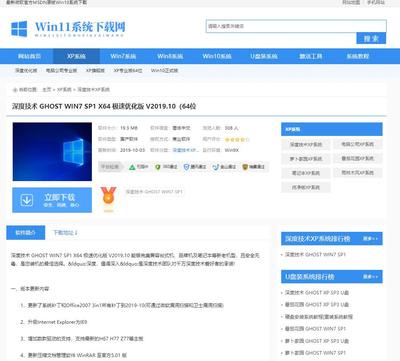The height and width of the screenshot is (361, 400).
Task: Click the page title 深度技术 GHOST WIN7 SP1 X64
Action: click(104, 106)
